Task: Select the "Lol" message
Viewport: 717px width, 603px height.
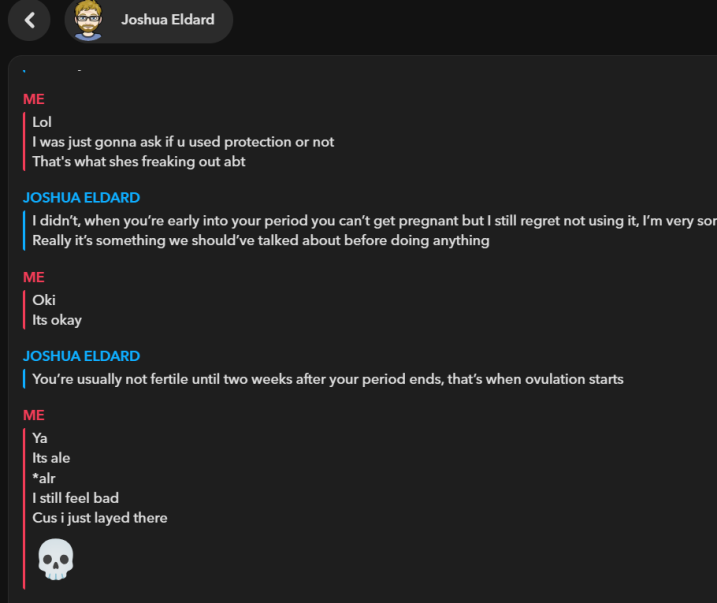Action: 42,122
